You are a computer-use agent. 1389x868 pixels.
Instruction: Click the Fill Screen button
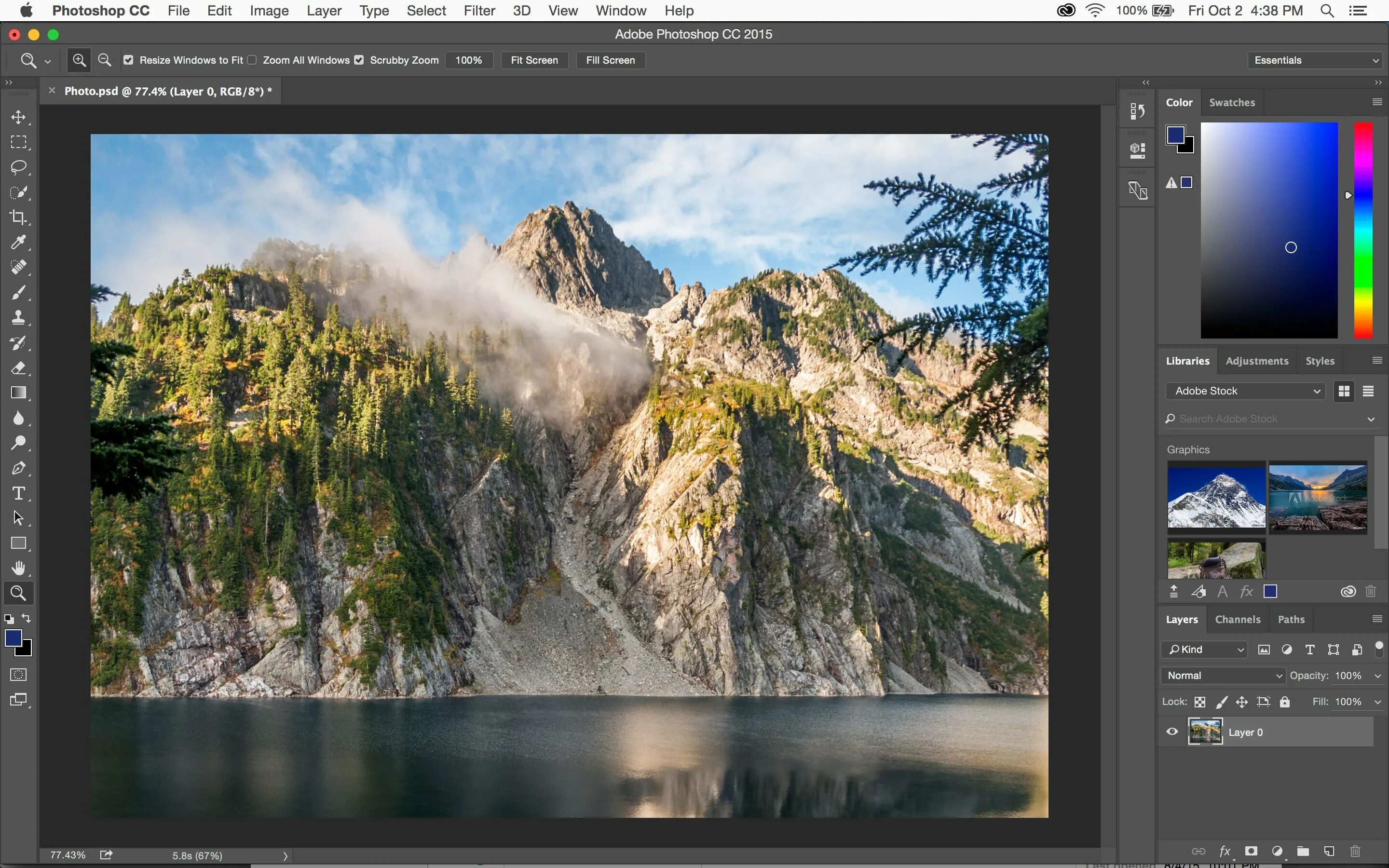tap(610, 60)
